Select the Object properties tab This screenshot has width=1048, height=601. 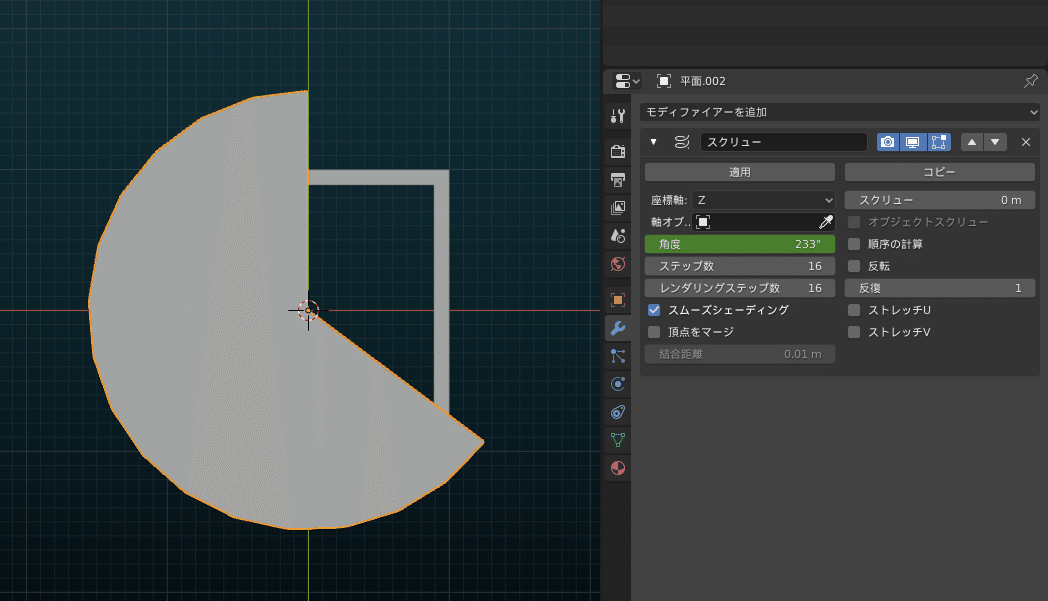(x=617, y=298)
